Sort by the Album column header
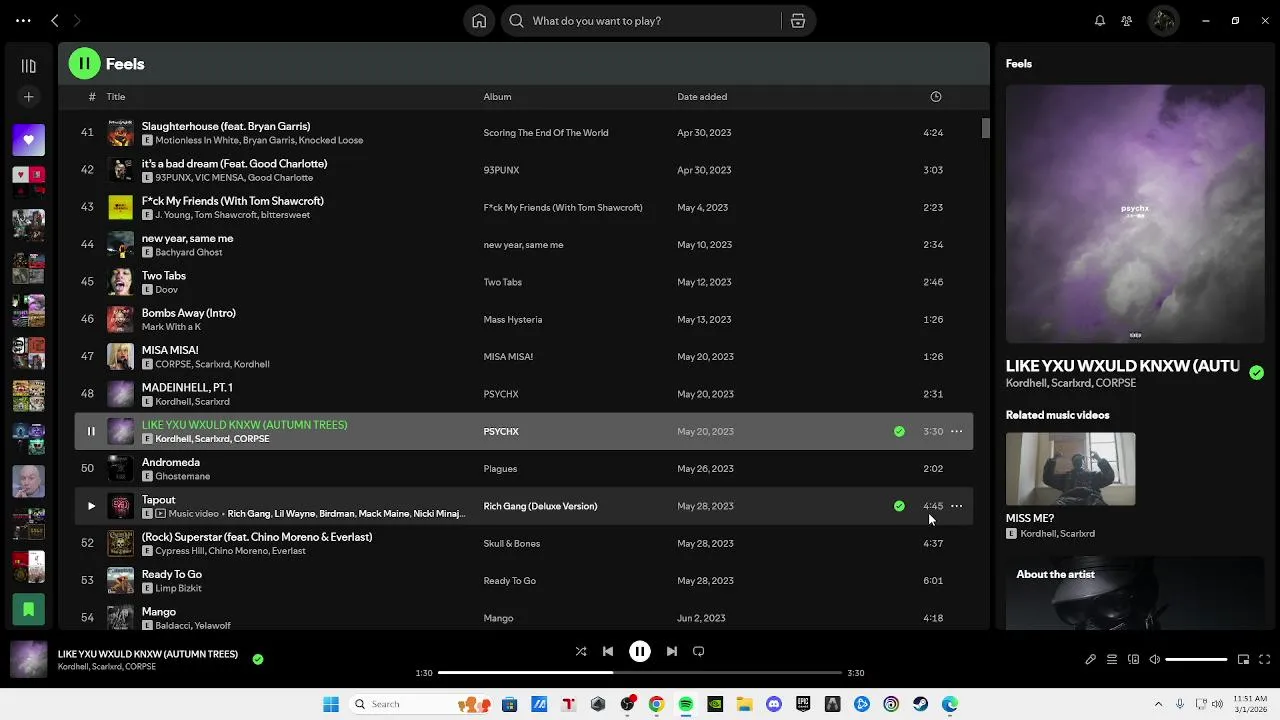1280x720 pixels. 497,97
